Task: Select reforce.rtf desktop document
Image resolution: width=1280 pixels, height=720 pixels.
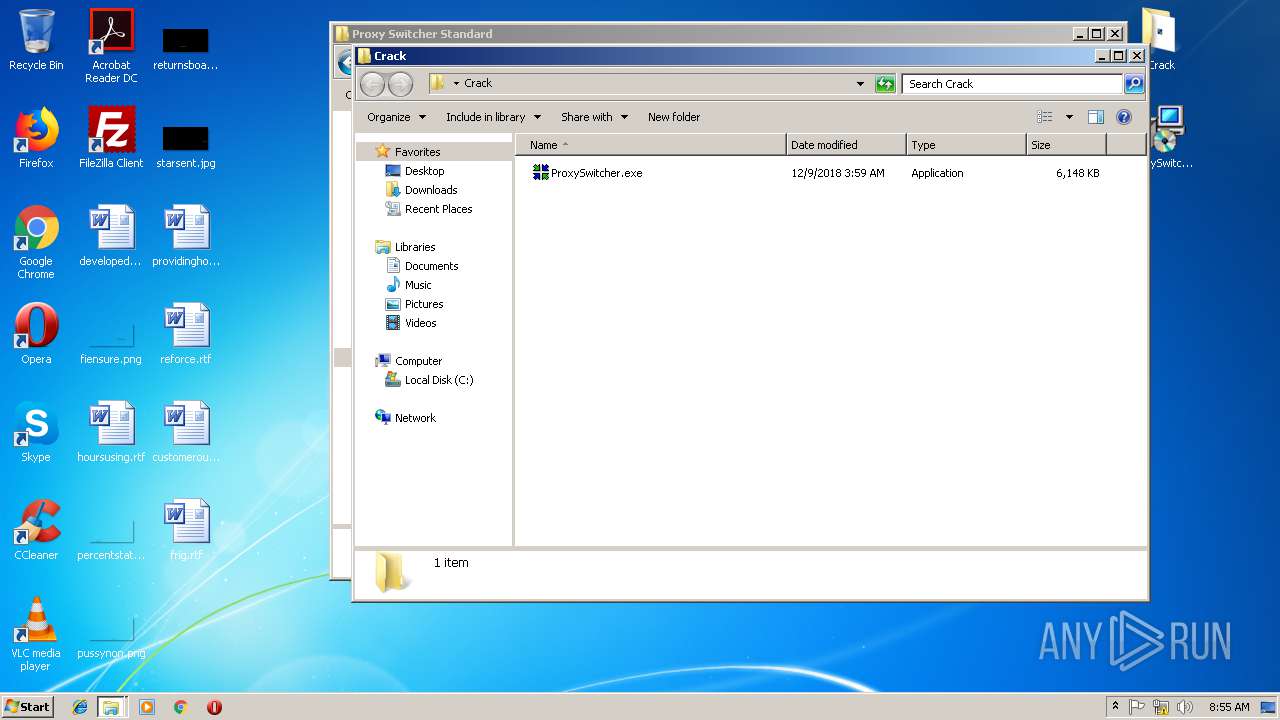Action: pos(186,334)
